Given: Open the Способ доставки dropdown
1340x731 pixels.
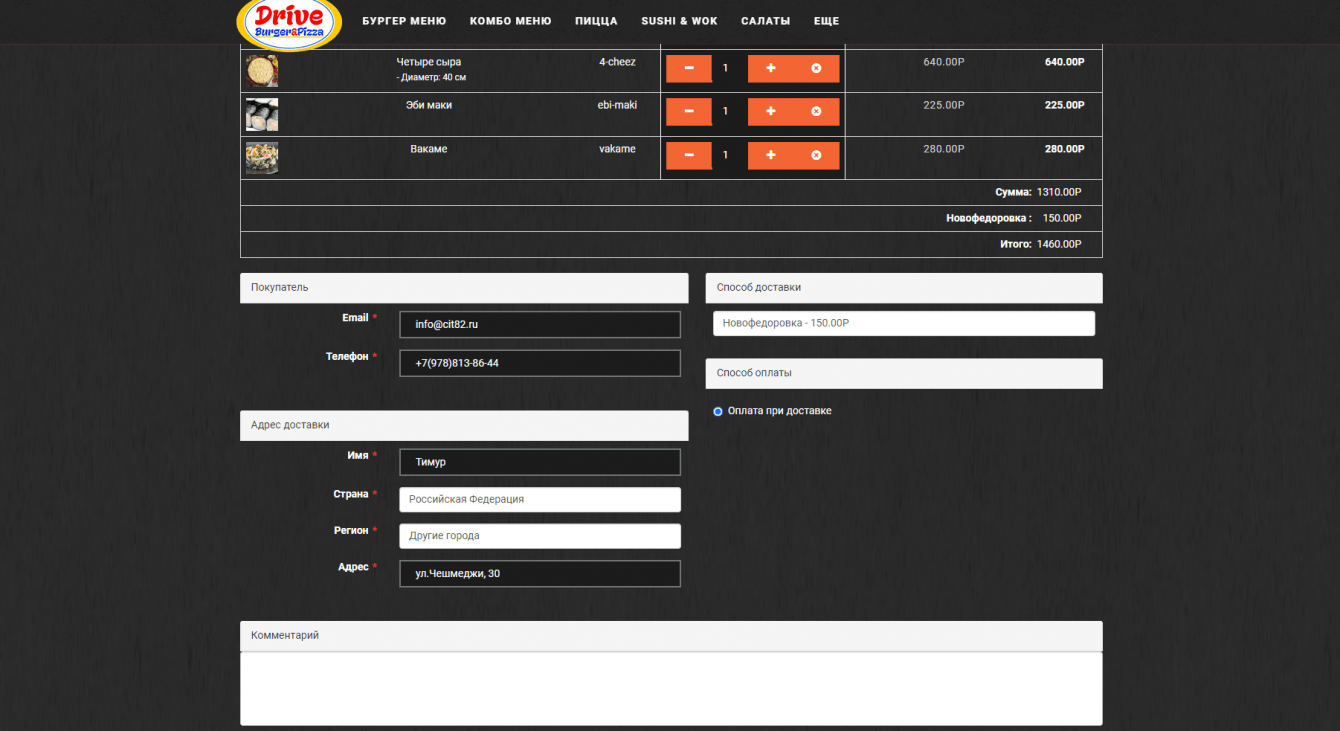Looking at the screenshot, I should (x=903, y=324).
